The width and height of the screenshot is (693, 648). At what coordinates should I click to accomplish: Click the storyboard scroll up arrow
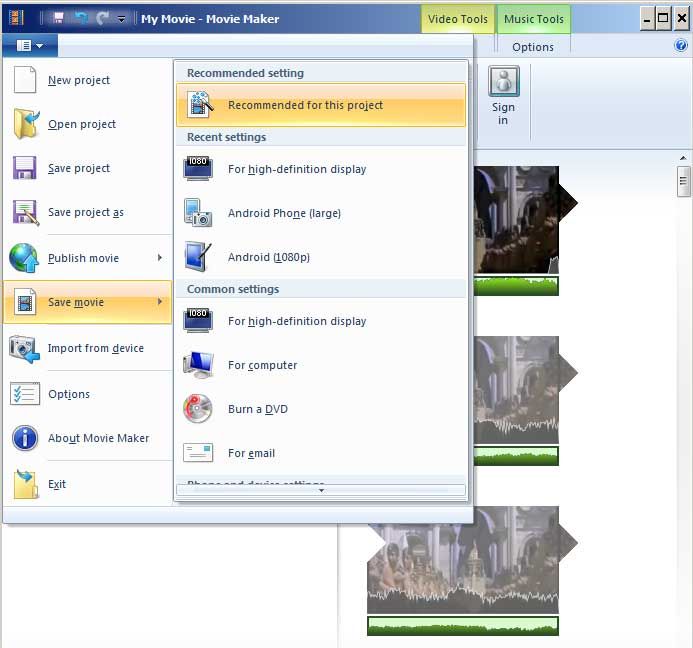683,158
